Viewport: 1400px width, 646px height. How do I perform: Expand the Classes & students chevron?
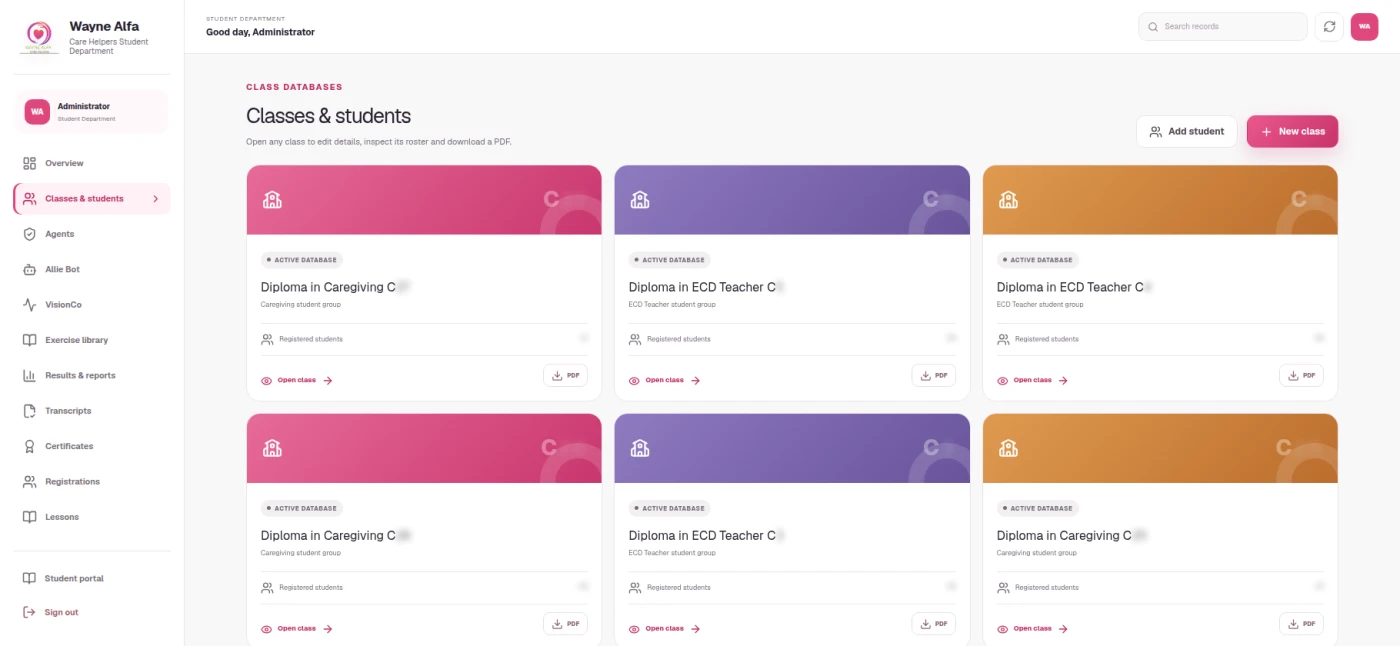tap(155, 199)
